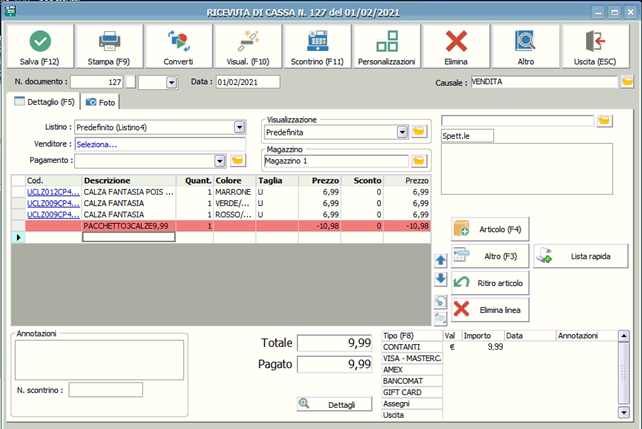Expand document series dropdown near N. documento
The image size is (642, 429).
click(x=172, y=82)
